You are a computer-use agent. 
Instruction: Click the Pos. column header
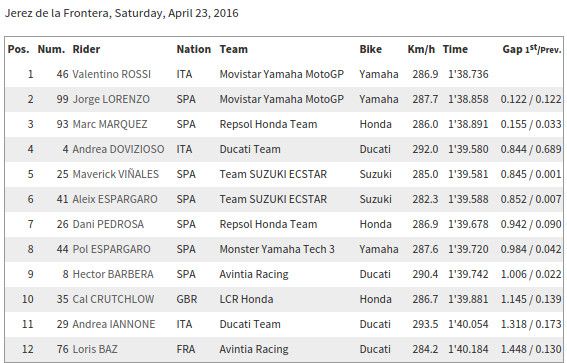[x=18, y=50]
